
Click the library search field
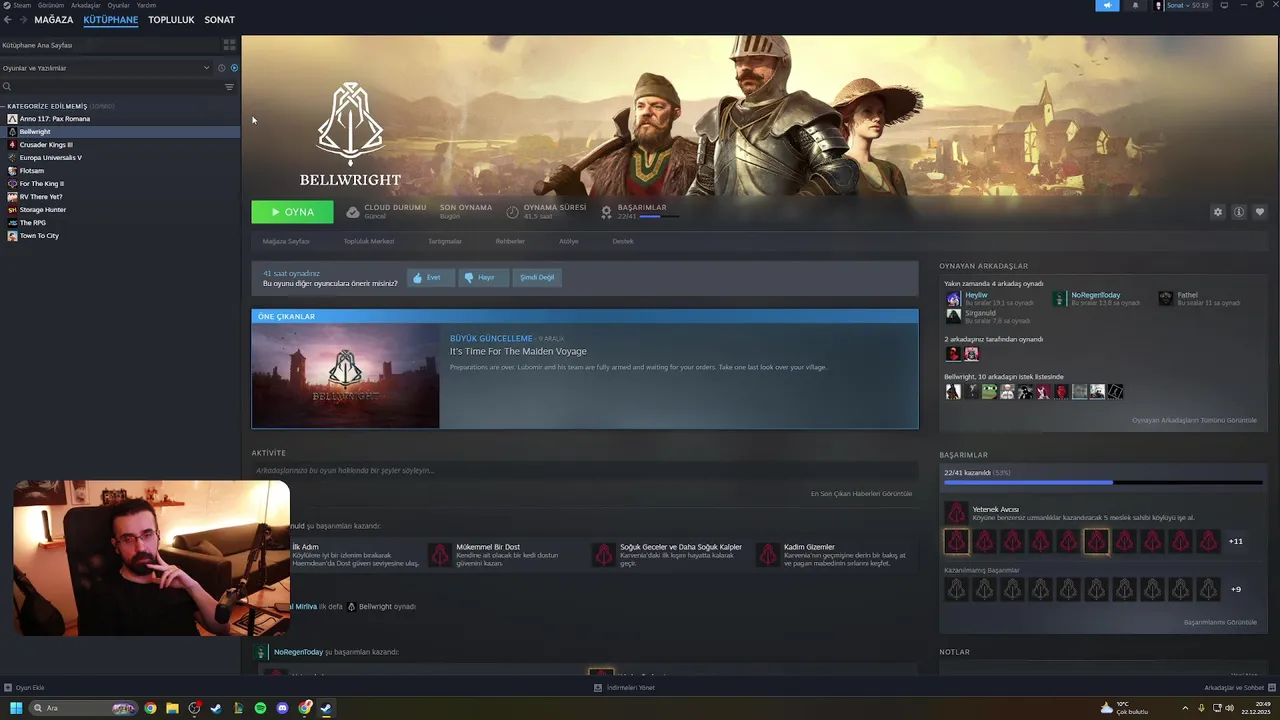point(116,87)
